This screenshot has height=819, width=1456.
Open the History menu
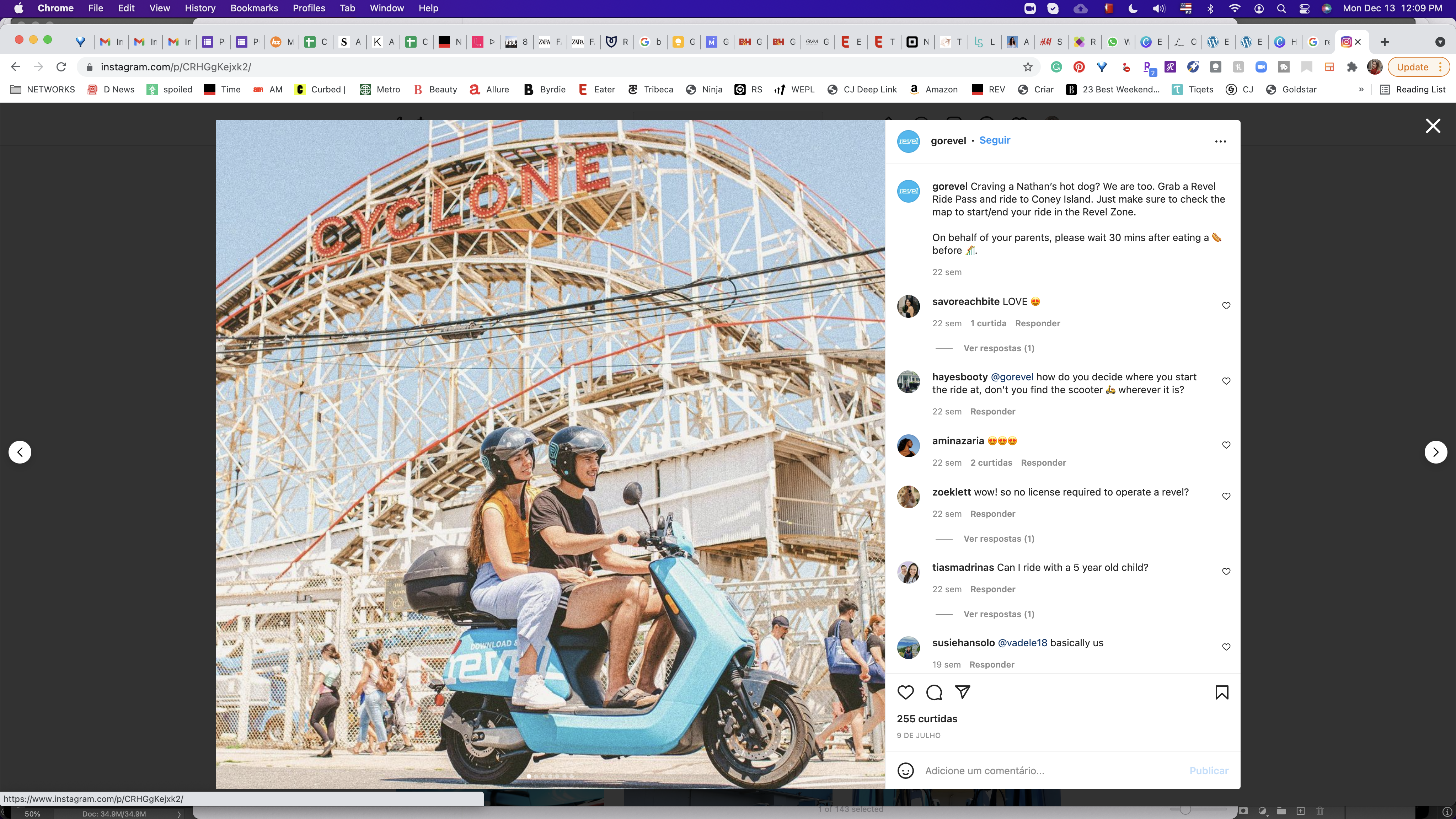point(199,8)
